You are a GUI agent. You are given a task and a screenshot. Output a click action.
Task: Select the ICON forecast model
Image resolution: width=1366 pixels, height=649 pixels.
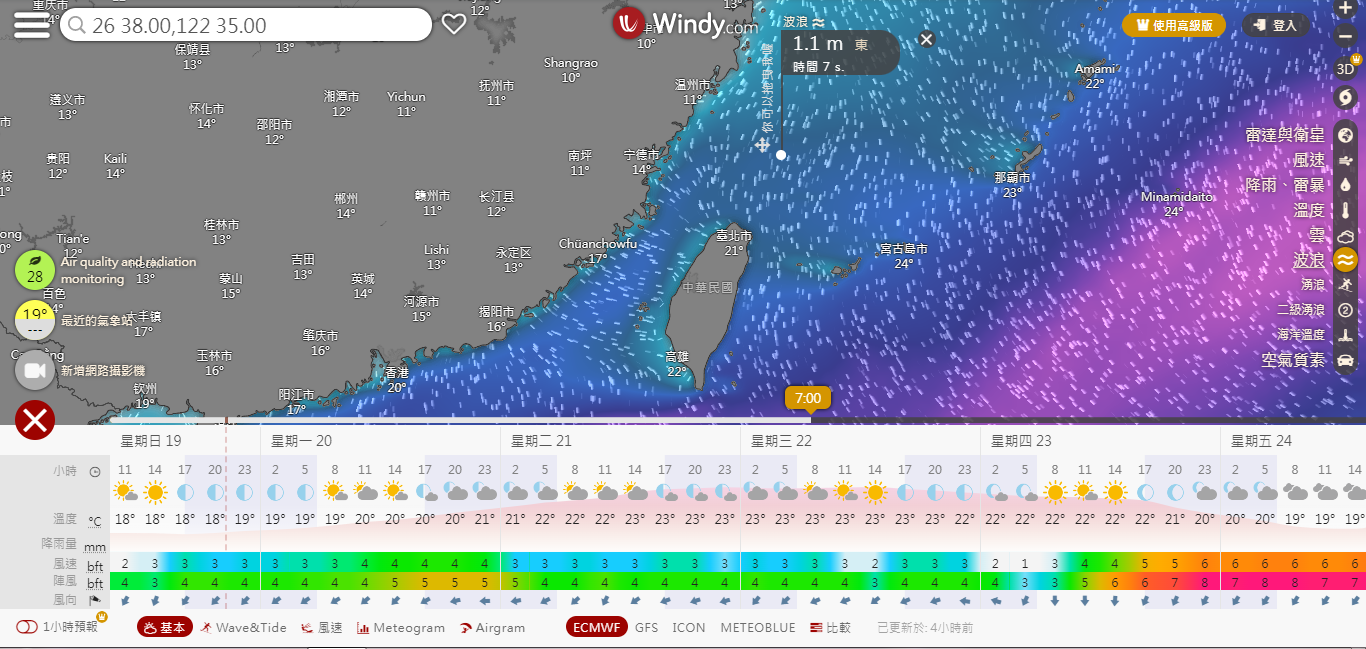coord(688,627)
